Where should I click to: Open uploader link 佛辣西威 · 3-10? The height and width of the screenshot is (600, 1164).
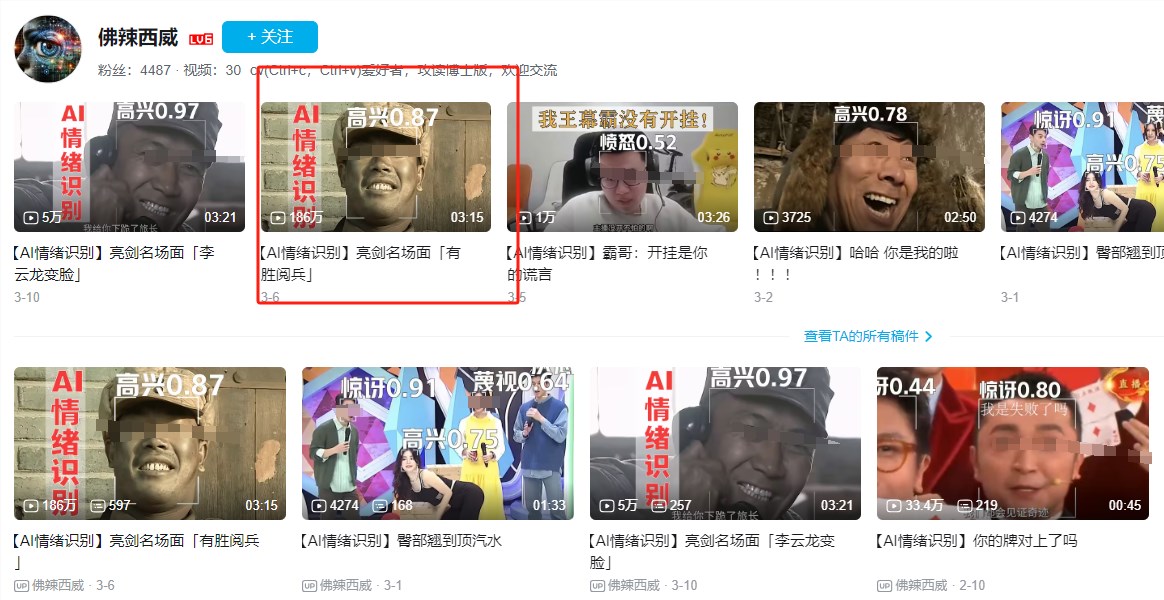coord(653,586)
